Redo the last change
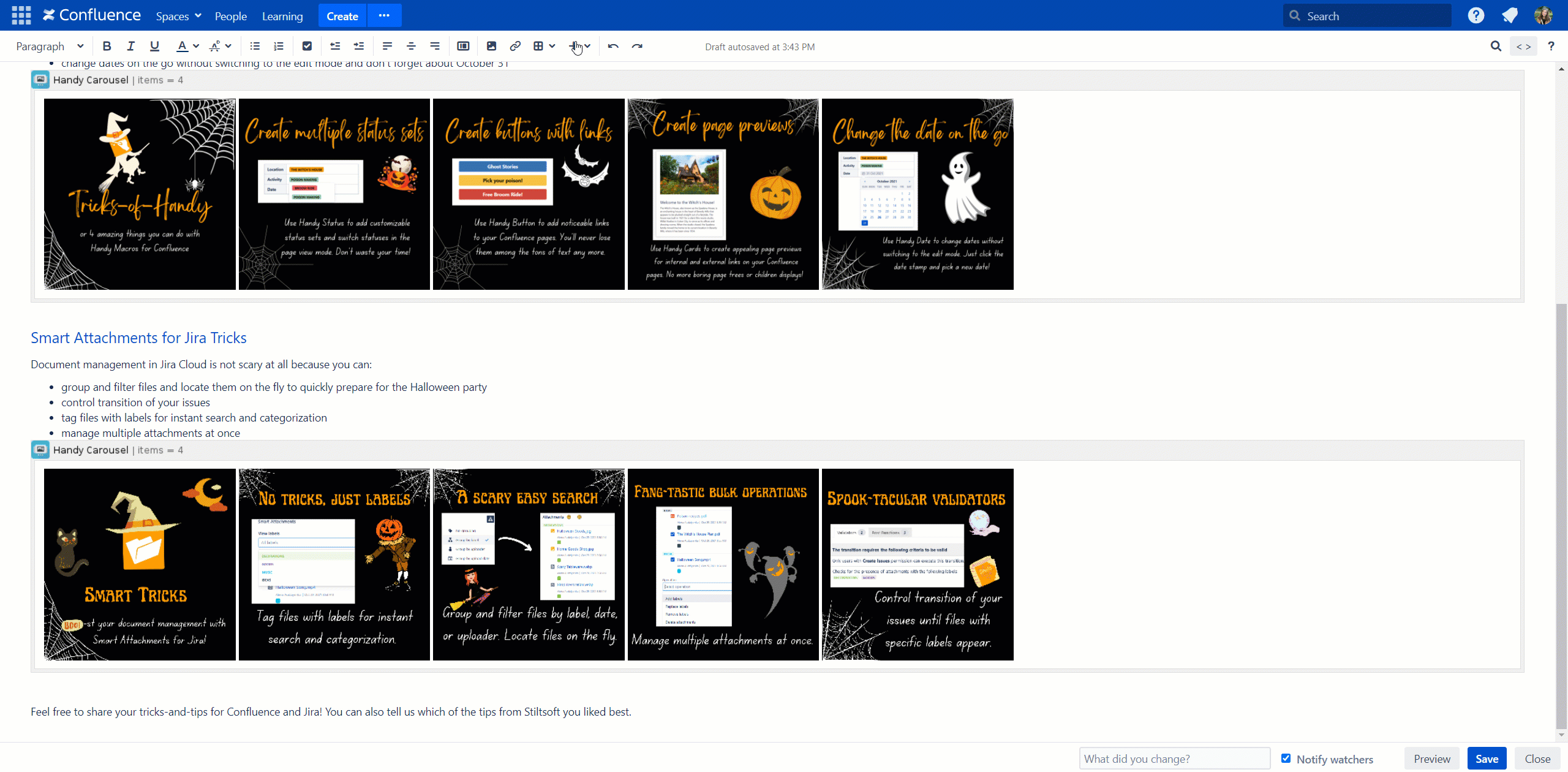 (637, 46)
